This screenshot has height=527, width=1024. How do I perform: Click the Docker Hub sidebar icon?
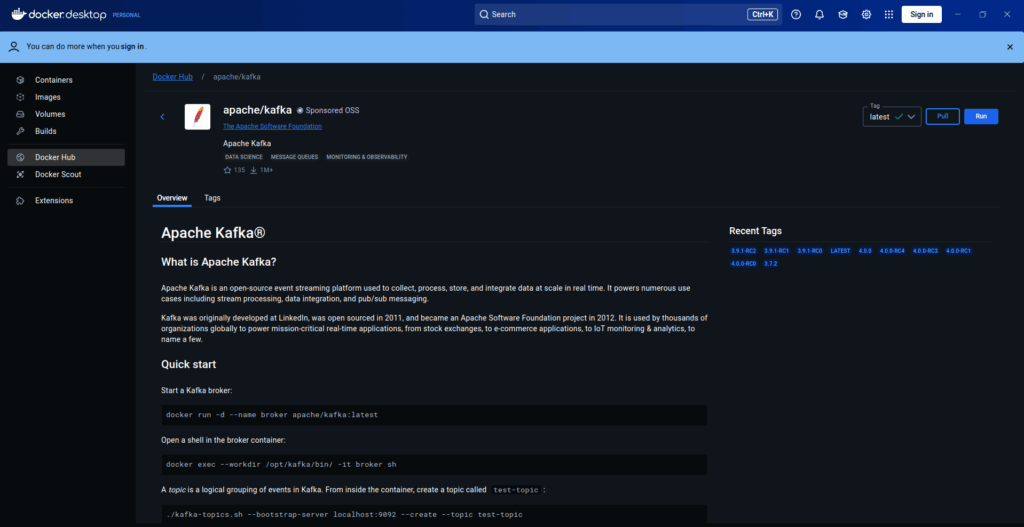[x=20, y=157]
